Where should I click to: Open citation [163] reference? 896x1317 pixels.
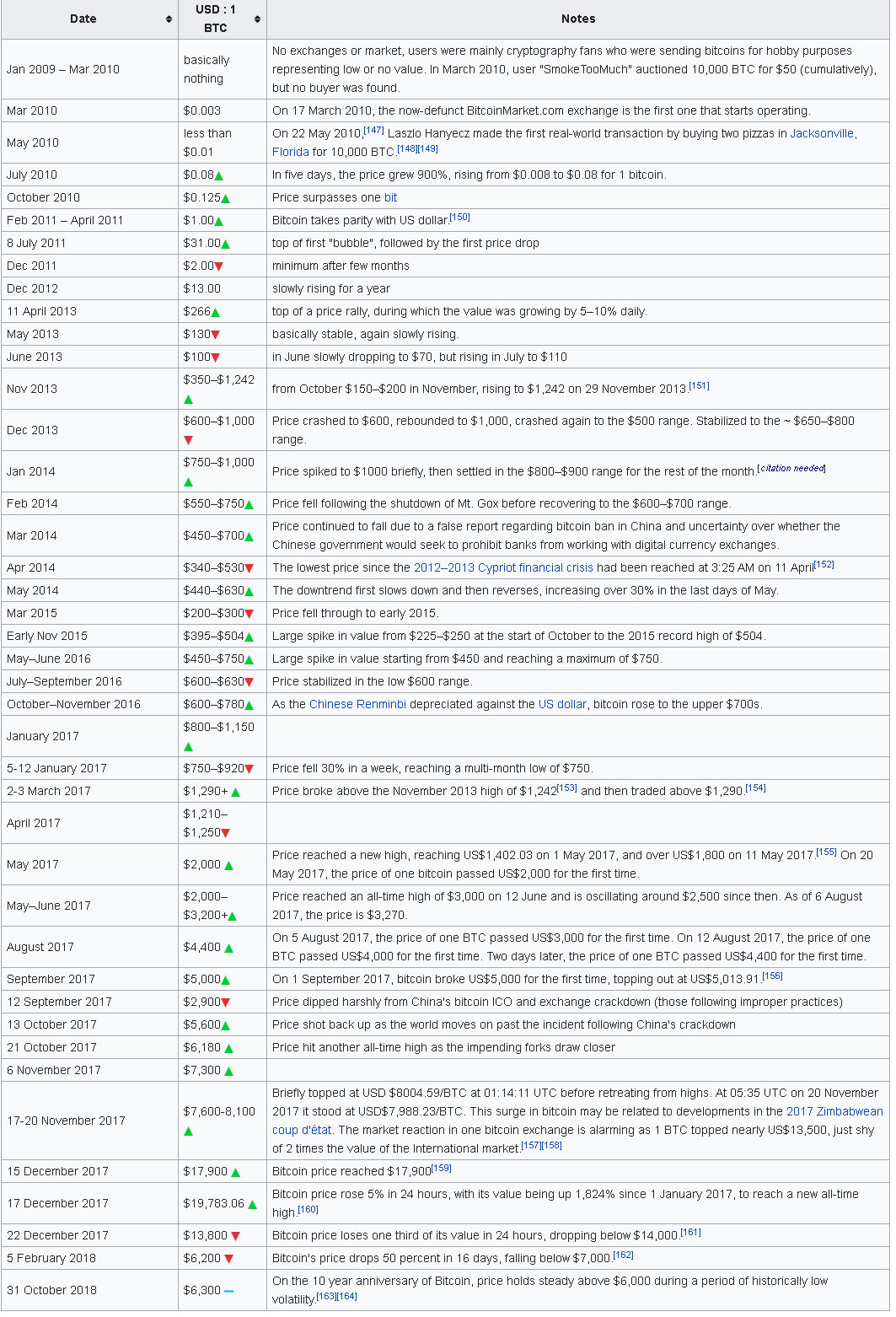coord(326,1296)
